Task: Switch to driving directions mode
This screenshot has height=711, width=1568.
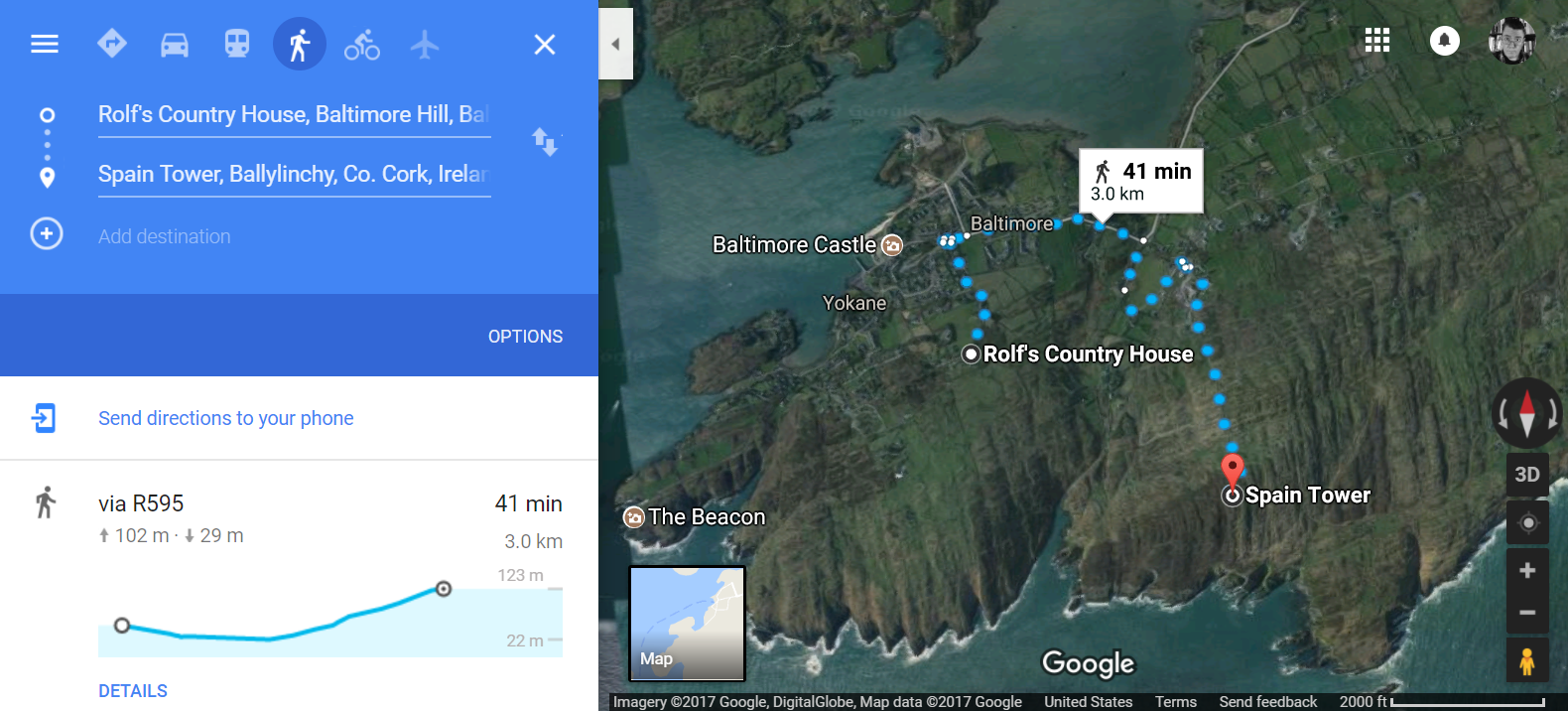Action: click(x=175, y=45)
